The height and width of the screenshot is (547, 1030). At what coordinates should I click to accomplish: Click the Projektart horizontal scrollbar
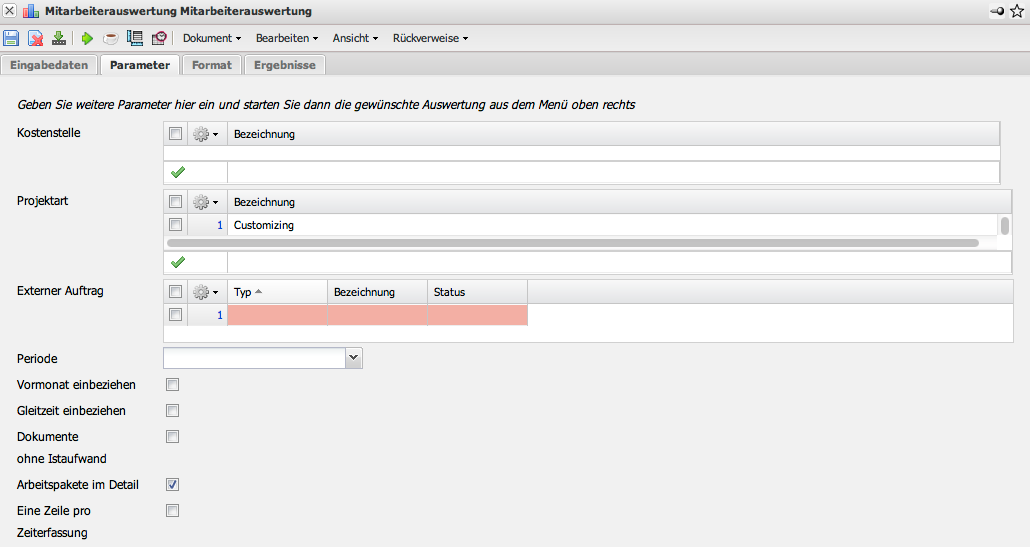(573, 243)
